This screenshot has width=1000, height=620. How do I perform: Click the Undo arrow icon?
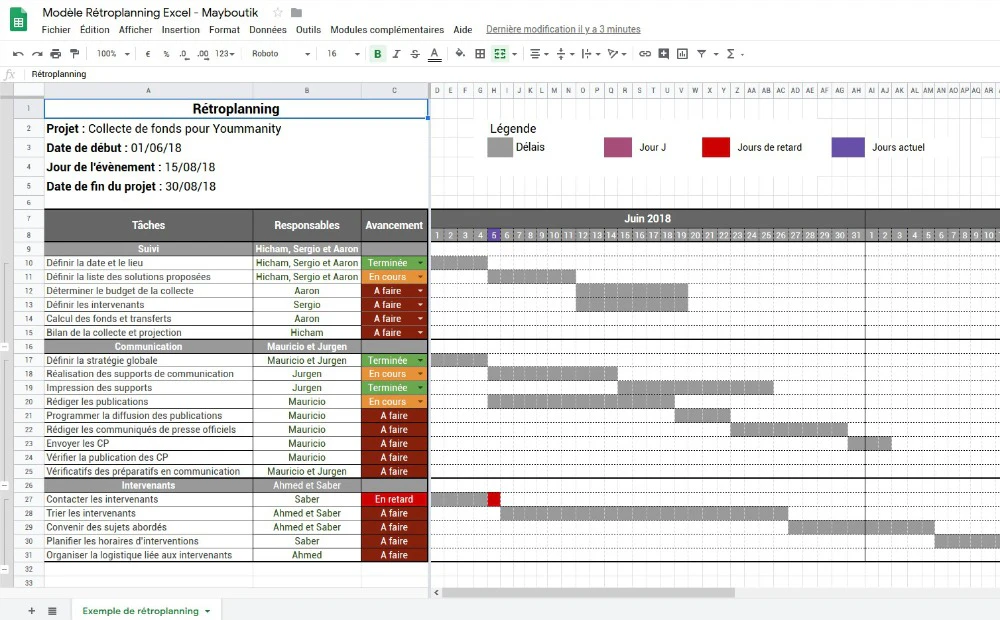pos(18,54)
